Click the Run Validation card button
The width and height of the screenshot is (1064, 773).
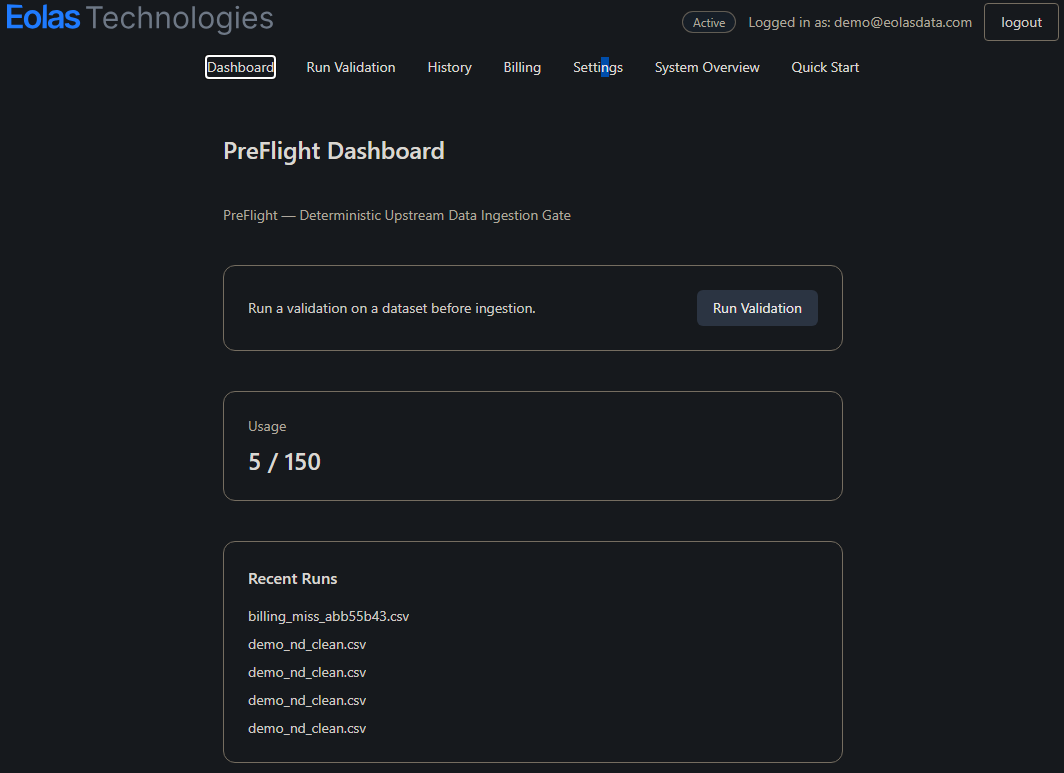click(x=757, y=308)
